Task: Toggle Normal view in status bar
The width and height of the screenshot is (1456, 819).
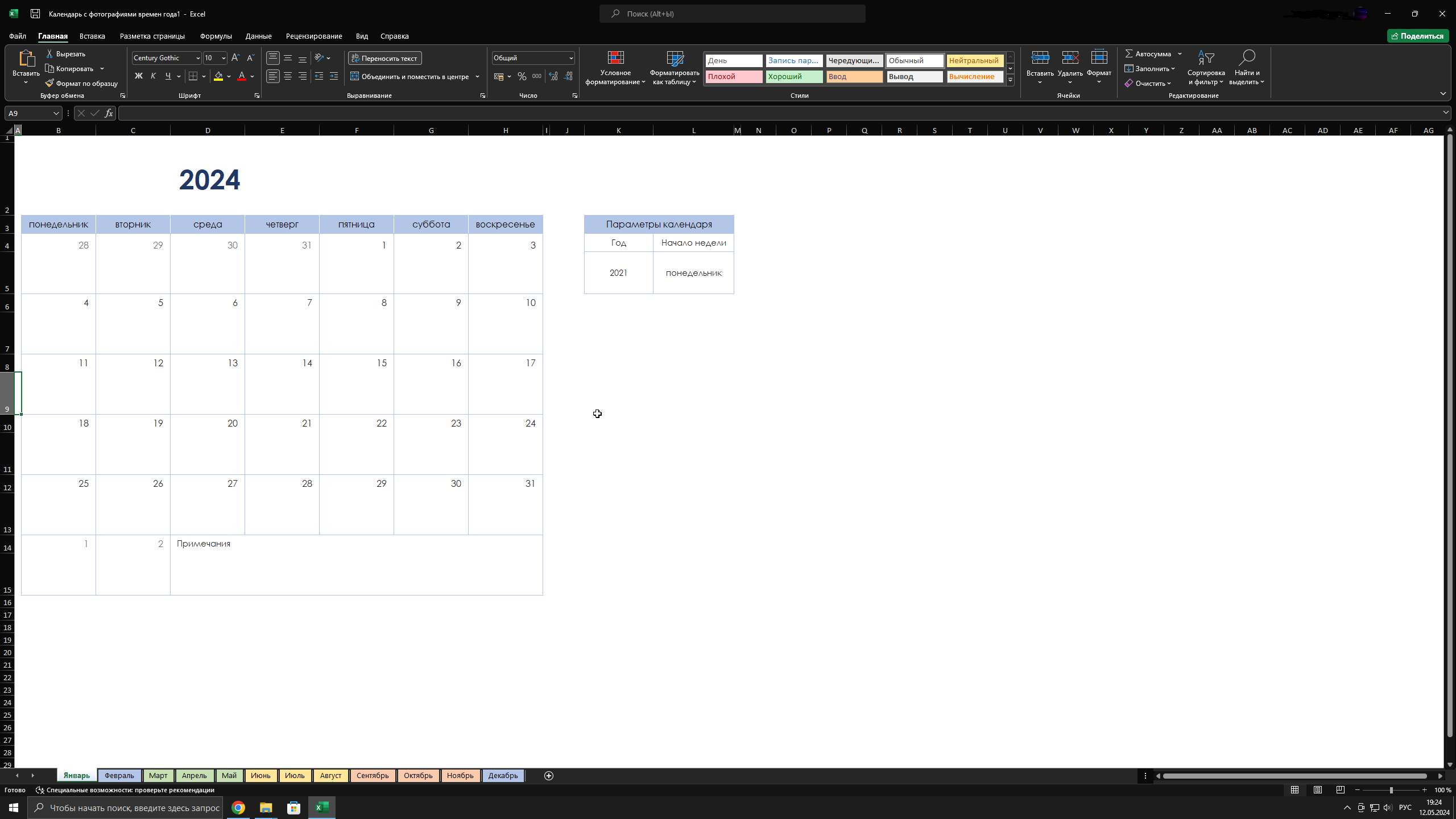Action: click(x=1294, y=790)
